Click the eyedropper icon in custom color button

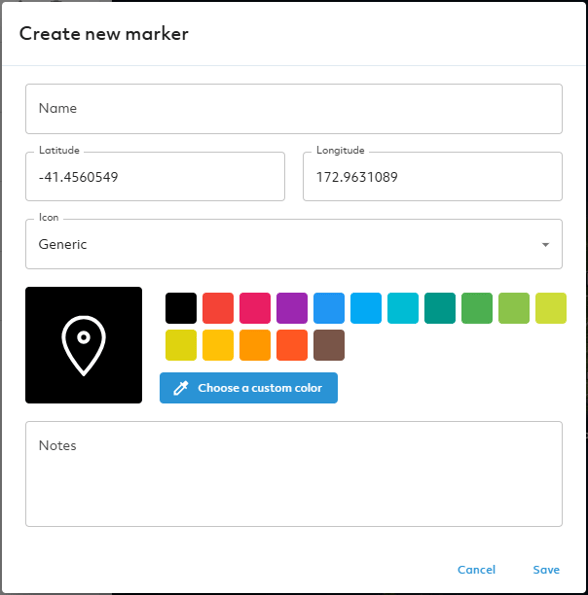coord(181,388)
